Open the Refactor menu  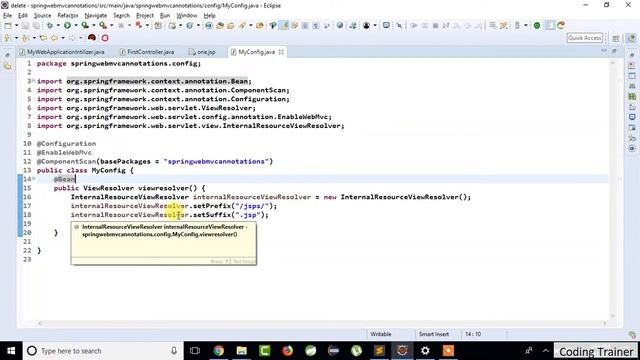pos(68,16)
